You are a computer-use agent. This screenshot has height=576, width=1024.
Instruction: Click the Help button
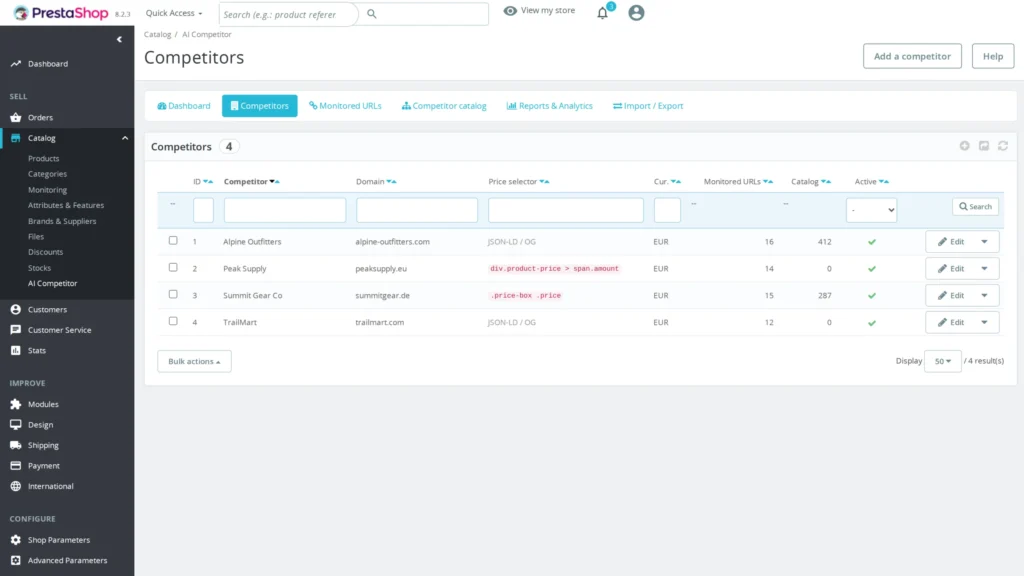[993, 56]
